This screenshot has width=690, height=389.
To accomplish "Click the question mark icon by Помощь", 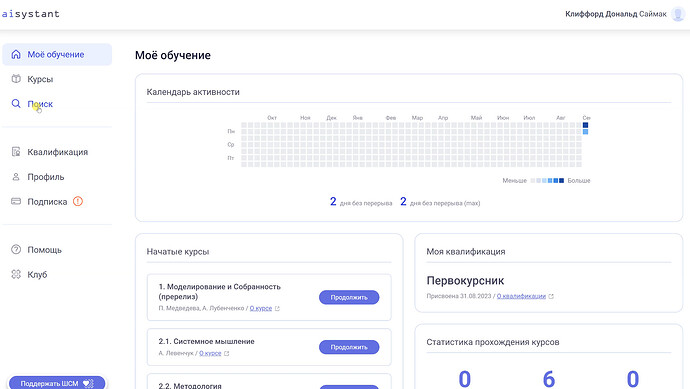I will pyautogui.click(x=16, y=250).
